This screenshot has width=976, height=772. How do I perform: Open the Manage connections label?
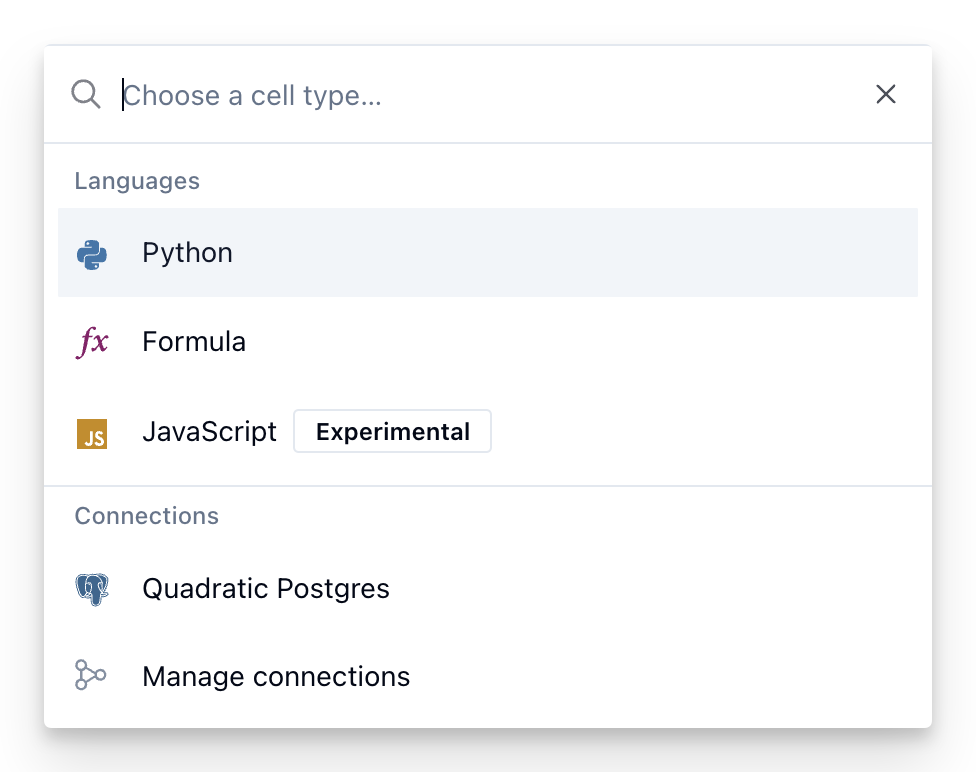coord(276,677)
